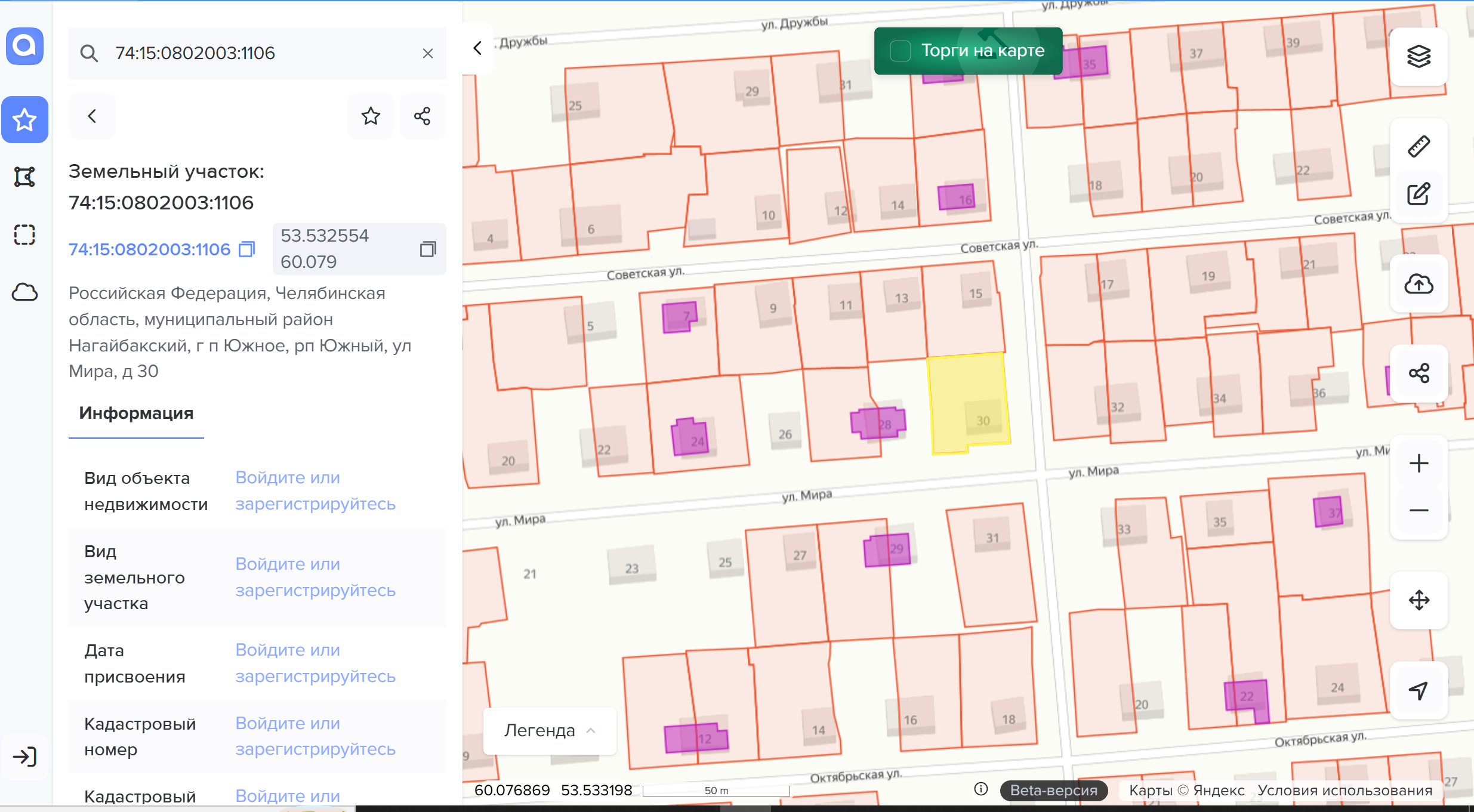Zoom in on the map
Viewport: 1474px width, 812px height.
1419,464
